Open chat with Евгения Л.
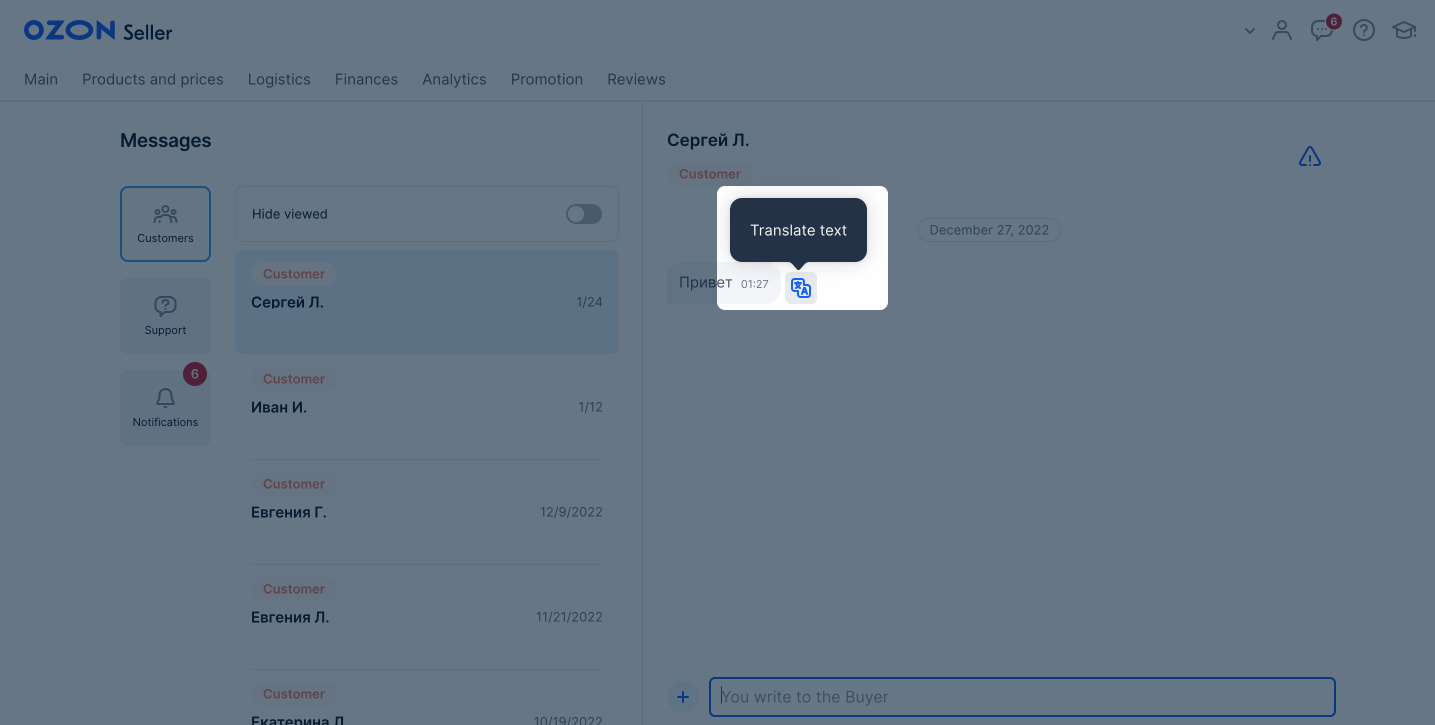Image resolution: width=1435 pixels, height=725 pixels. click(427, 616)
